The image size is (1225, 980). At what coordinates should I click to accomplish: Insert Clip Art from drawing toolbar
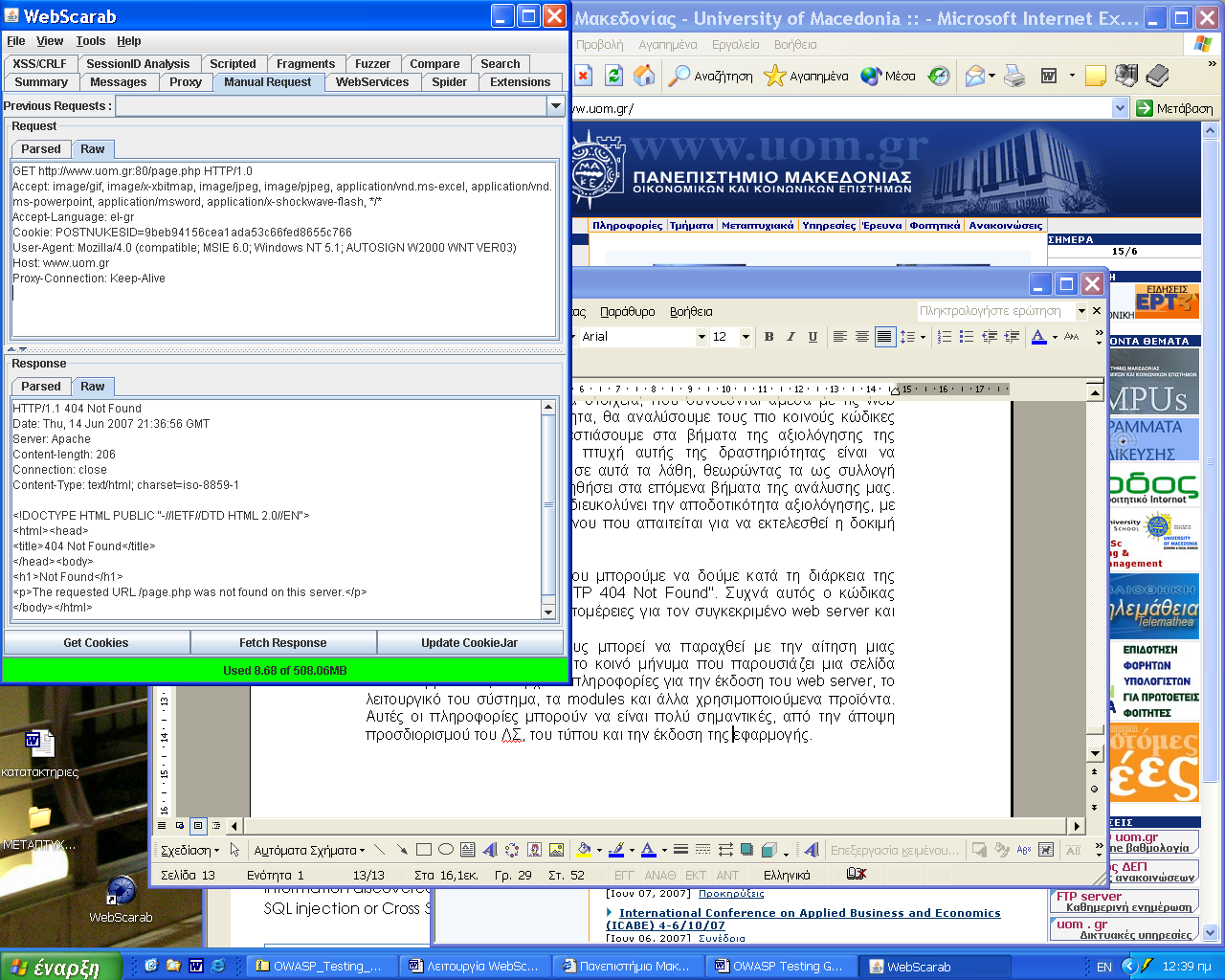point(534,849)
